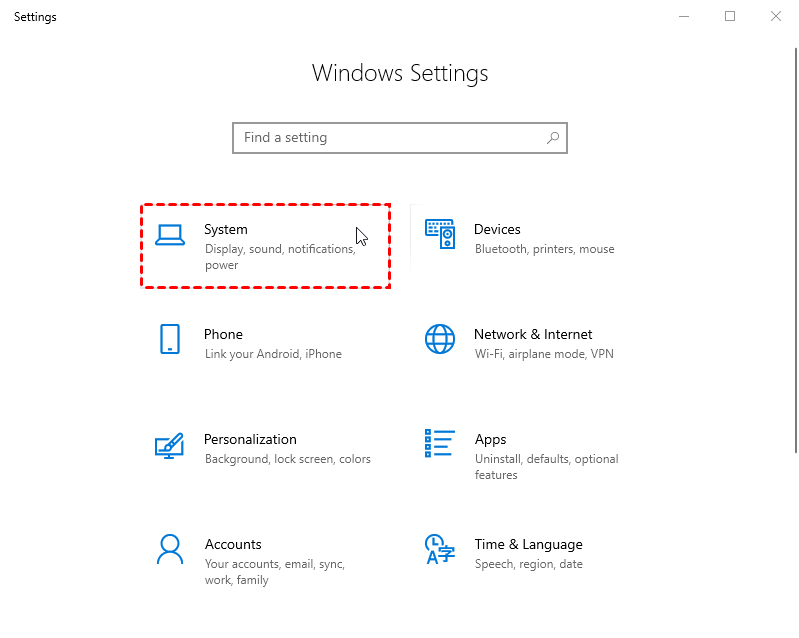Click the Time & Language label
This screenshot has height=638, width=799.
[528, 544]
